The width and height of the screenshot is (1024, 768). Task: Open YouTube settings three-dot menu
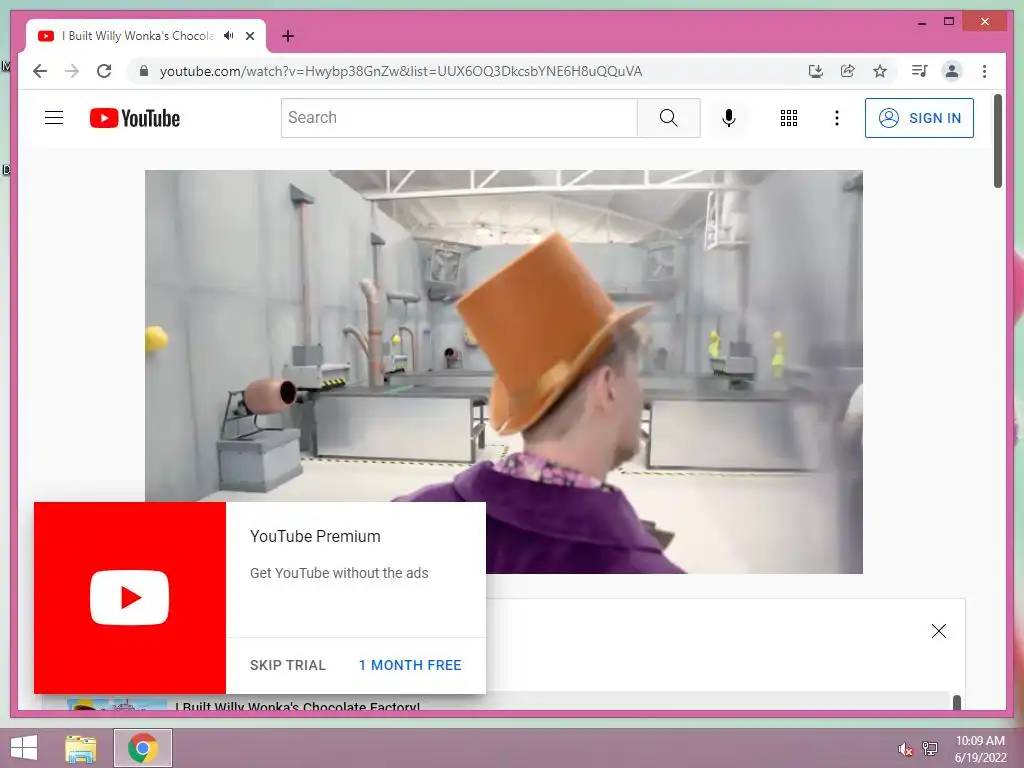point(837,118)
